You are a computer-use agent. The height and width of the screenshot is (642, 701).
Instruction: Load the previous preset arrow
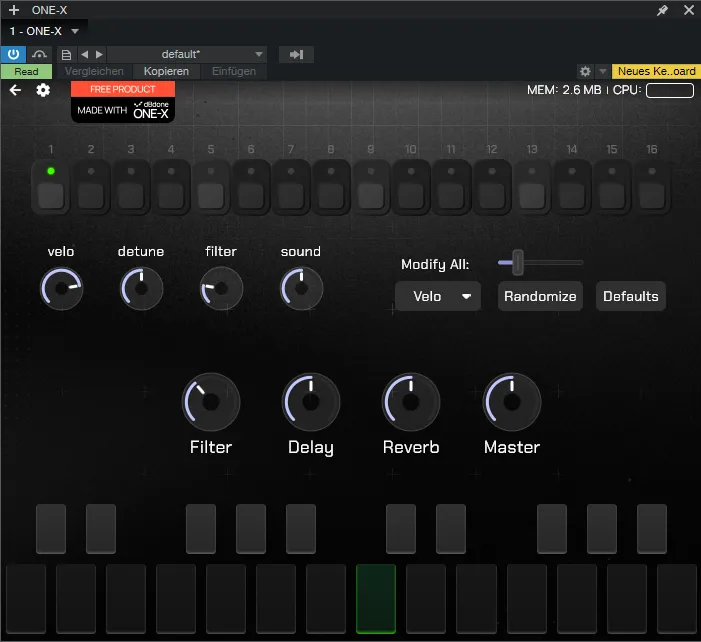(84, 55)
